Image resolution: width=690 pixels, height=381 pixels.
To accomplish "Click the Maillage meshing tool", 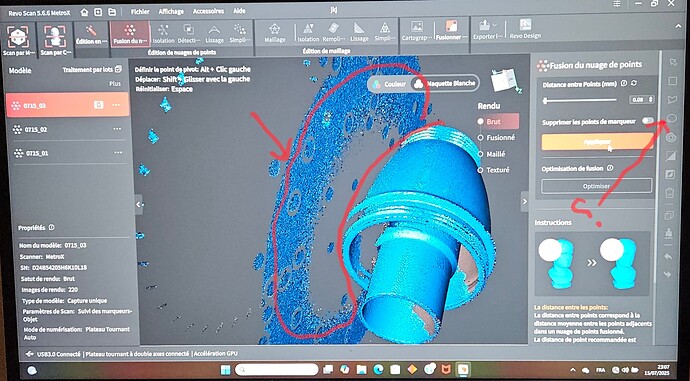I will 275,33.
